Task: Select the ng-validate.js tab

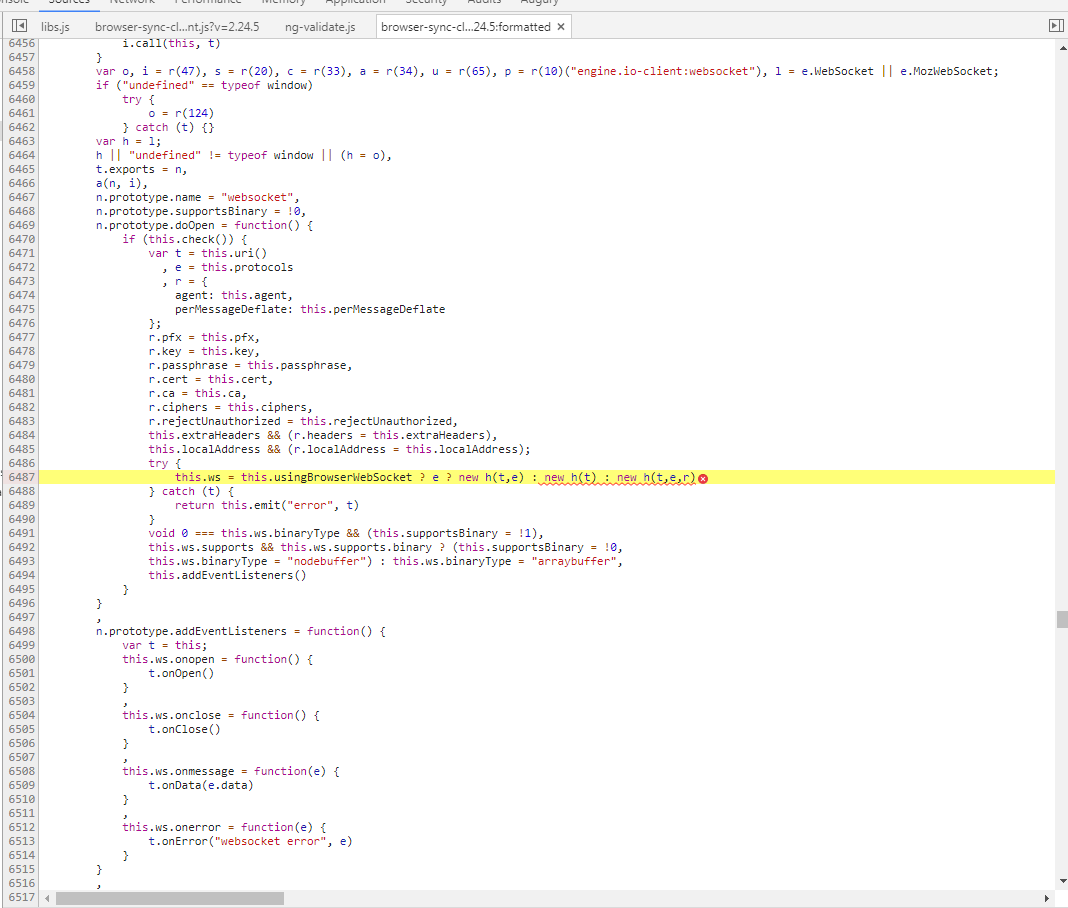Action: point(320,27)
